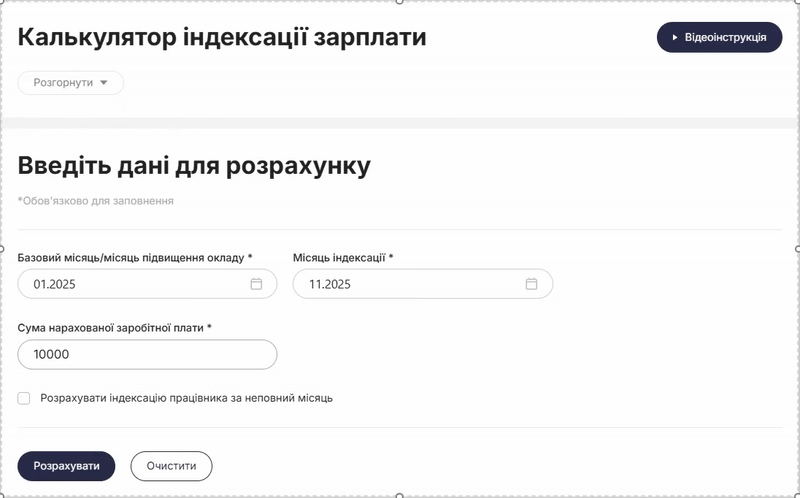Viewport: 800px width, 498px height.
Task: Click the Сума нарахованої заробітної плати label
Action: point(115,327)
